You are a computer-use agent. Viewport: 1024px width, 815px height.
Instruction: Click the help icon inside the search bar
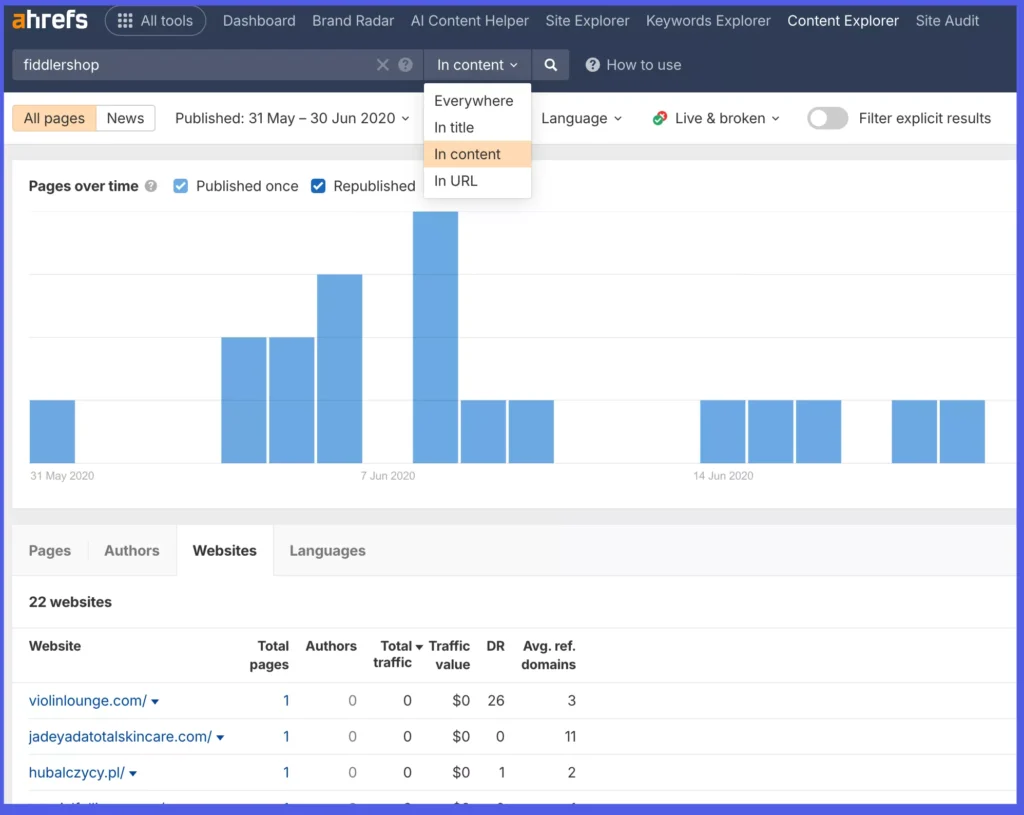coord(407,63)
